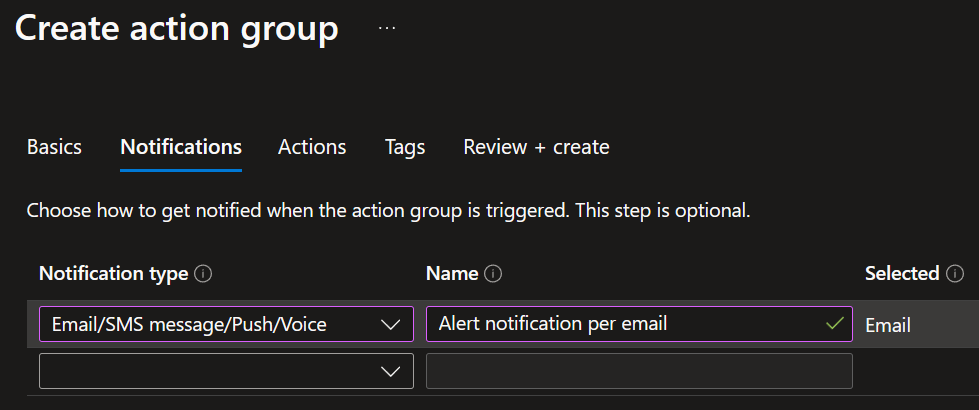
Task: Click the 'Selected' column header label
Action: (x=902, y=274)
